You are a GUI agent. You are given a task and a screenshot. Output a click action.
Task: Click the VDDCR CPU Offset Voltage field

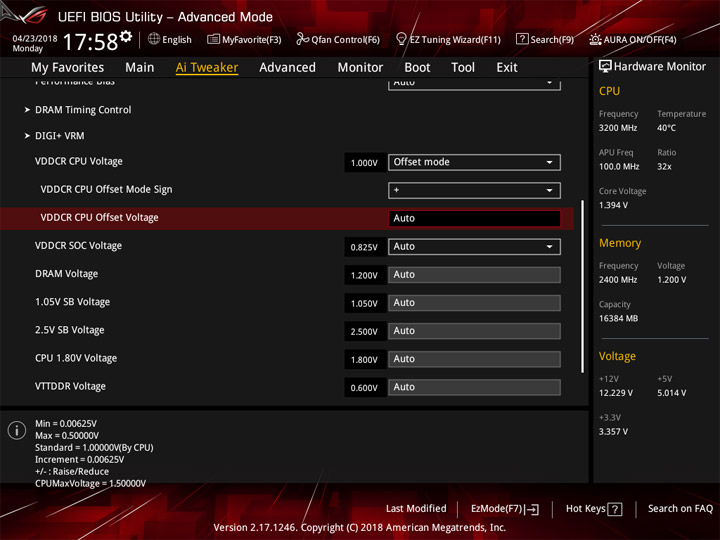(474, 218)
